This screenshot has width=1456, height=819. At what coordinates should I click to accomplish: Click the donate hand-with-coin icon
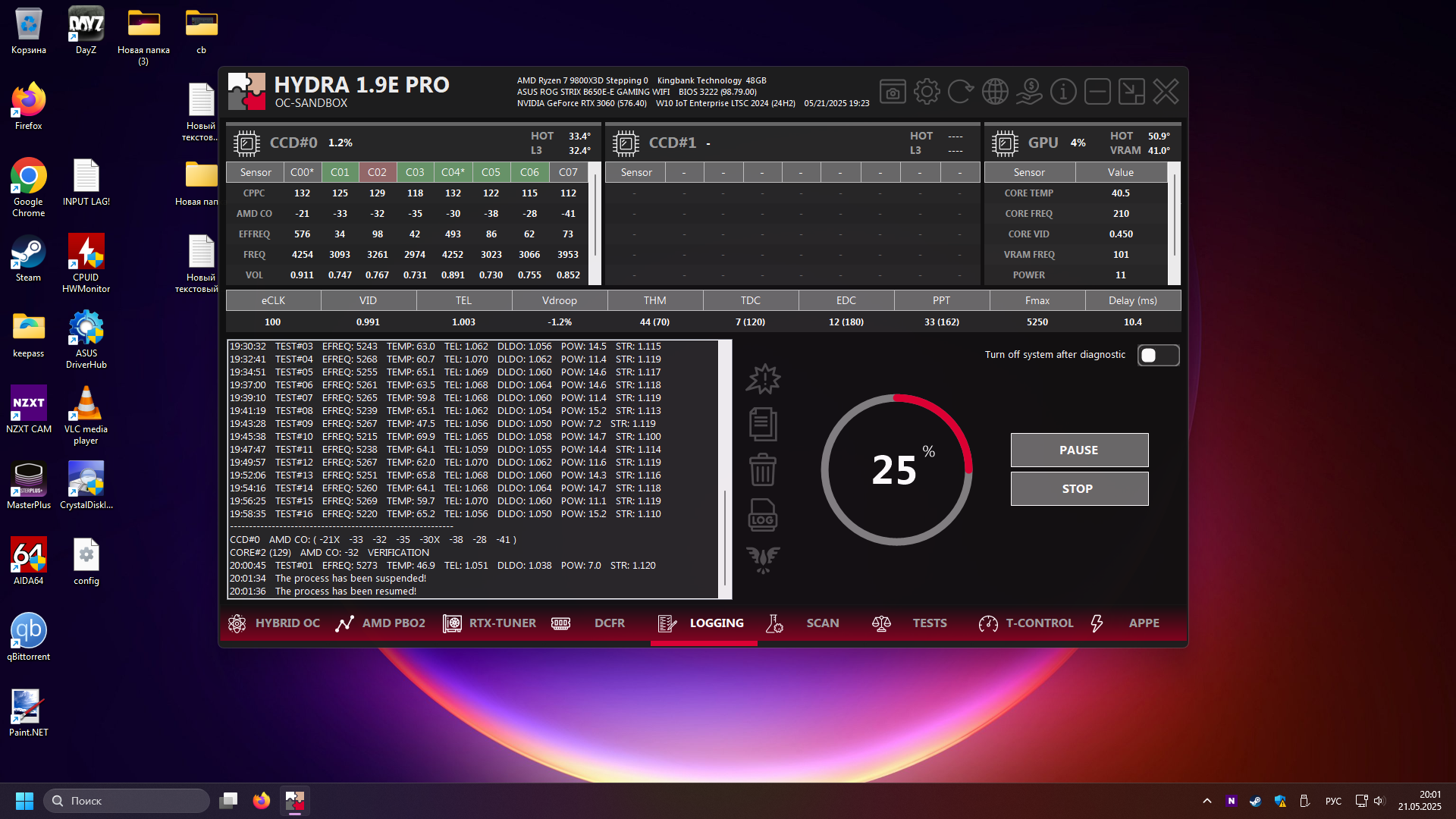click(1029, 92)
